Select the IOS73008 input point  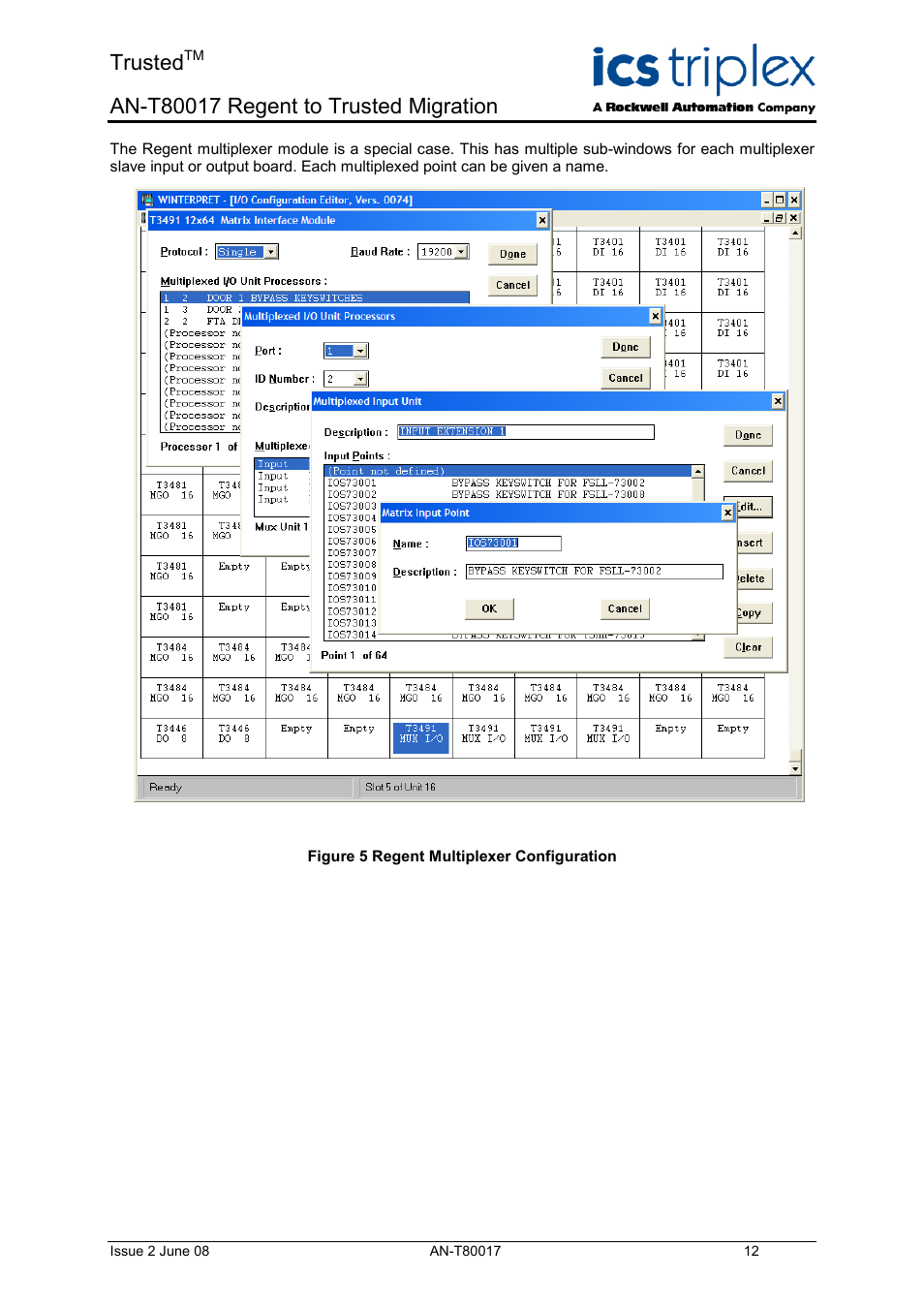point(353,564)
